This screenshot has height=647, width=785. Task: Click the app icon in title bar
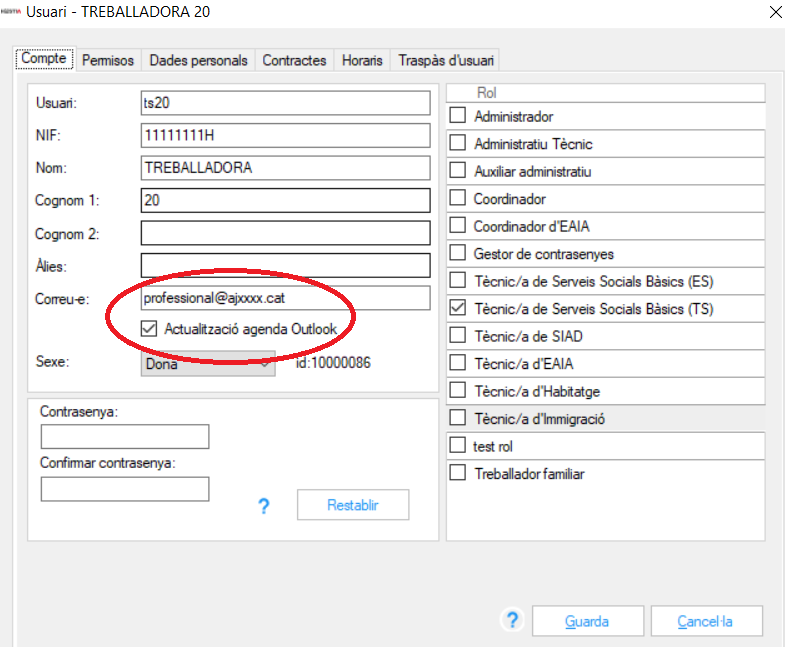11,12
